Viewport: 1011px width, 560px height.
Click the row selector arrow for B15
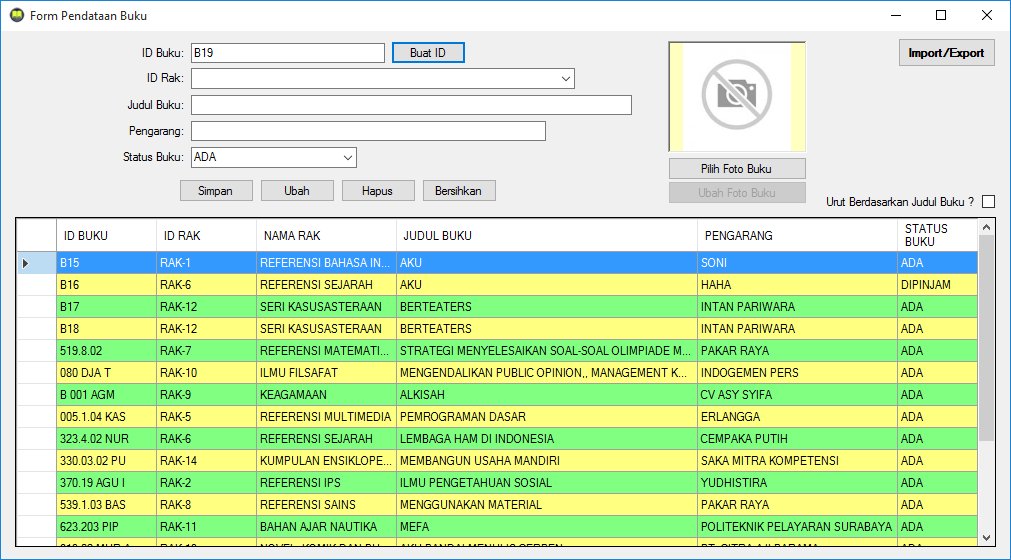(26, 263)
